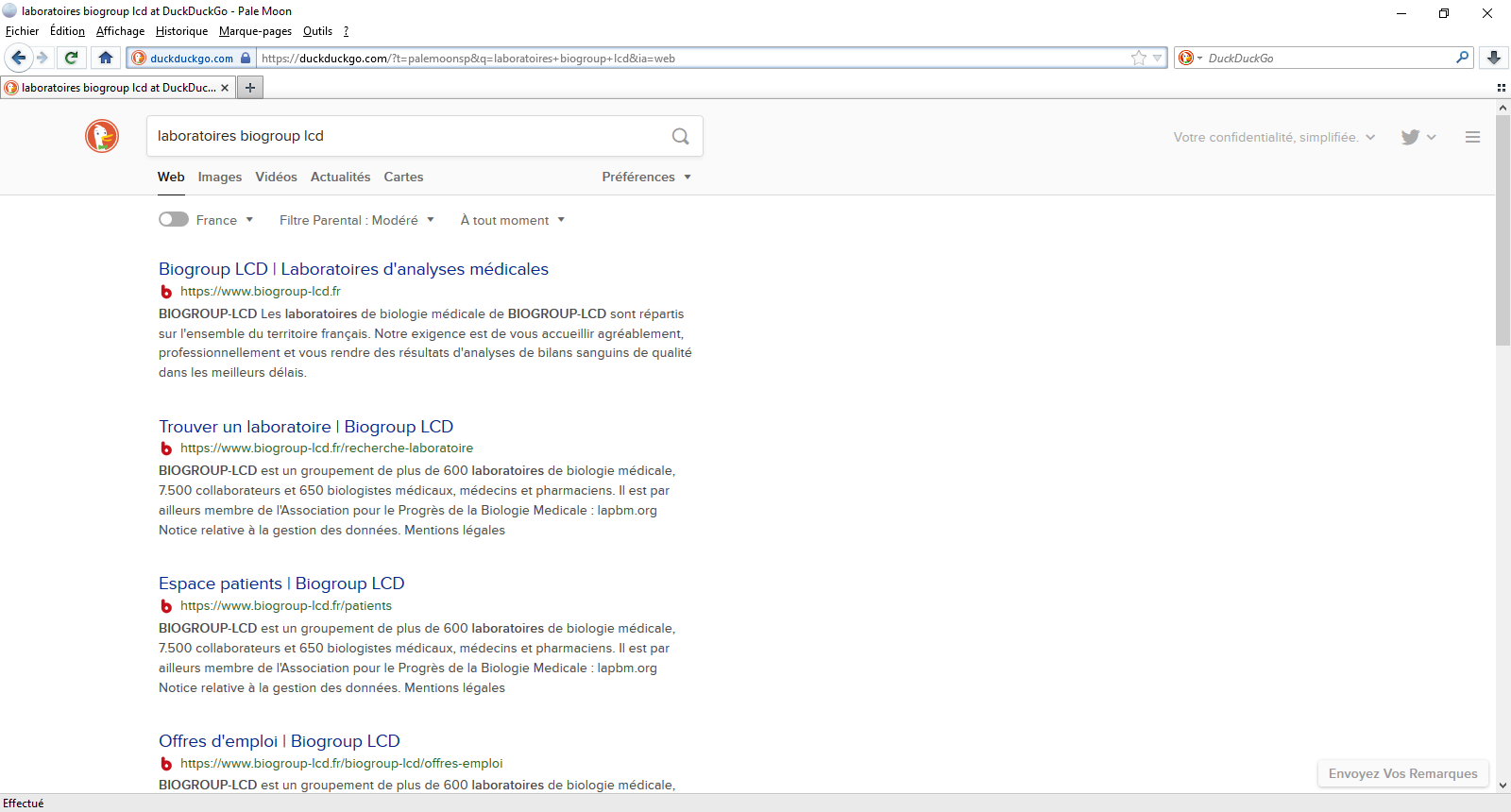Expand the France region dropdown

(225, 220)
